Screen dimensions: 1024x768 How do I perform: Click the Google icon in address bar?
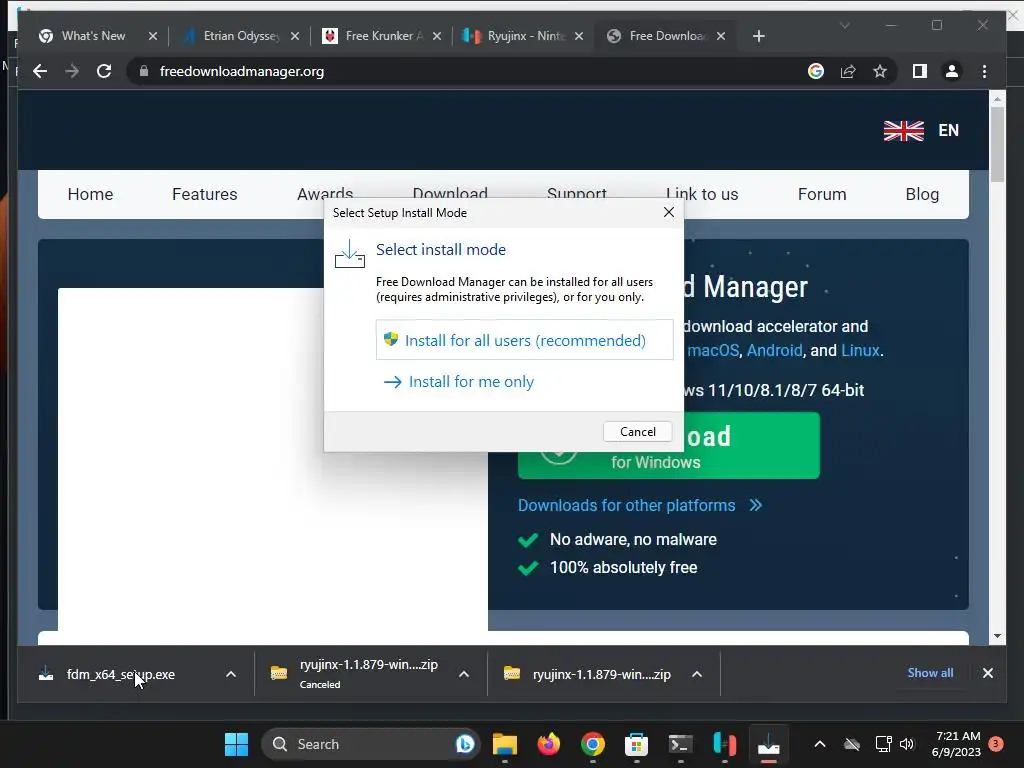pos(816,71)
